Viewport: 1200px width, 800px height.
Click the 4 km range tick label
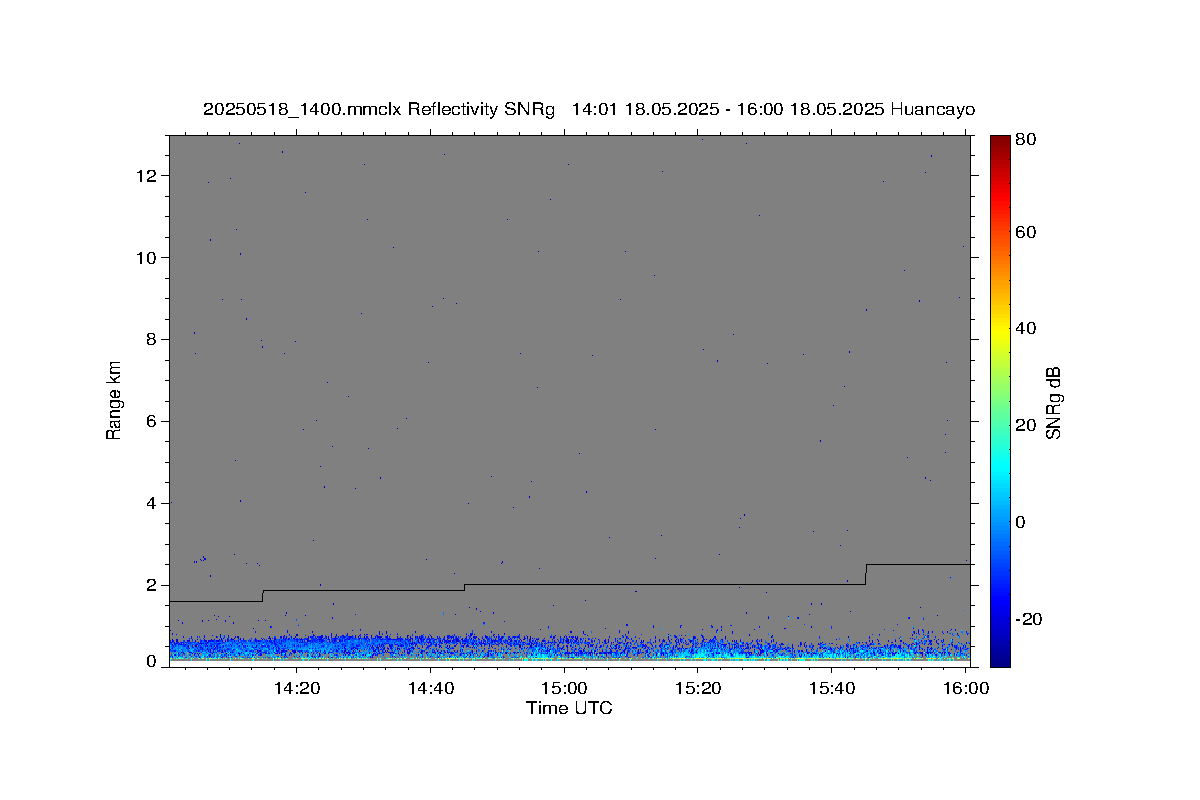[x=152, y=504]
